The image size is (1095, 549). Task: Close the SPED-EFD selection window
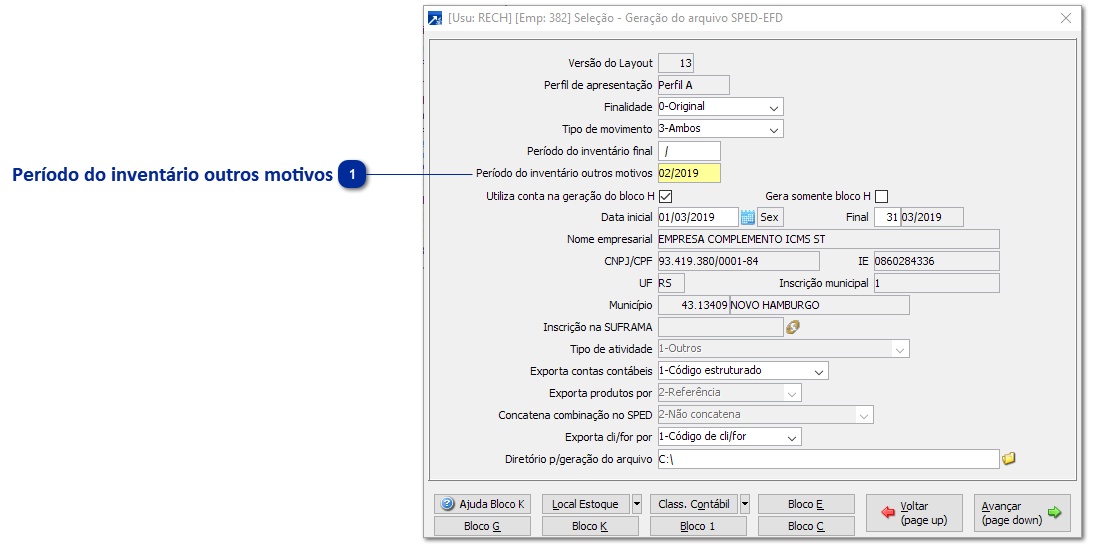1066,18
